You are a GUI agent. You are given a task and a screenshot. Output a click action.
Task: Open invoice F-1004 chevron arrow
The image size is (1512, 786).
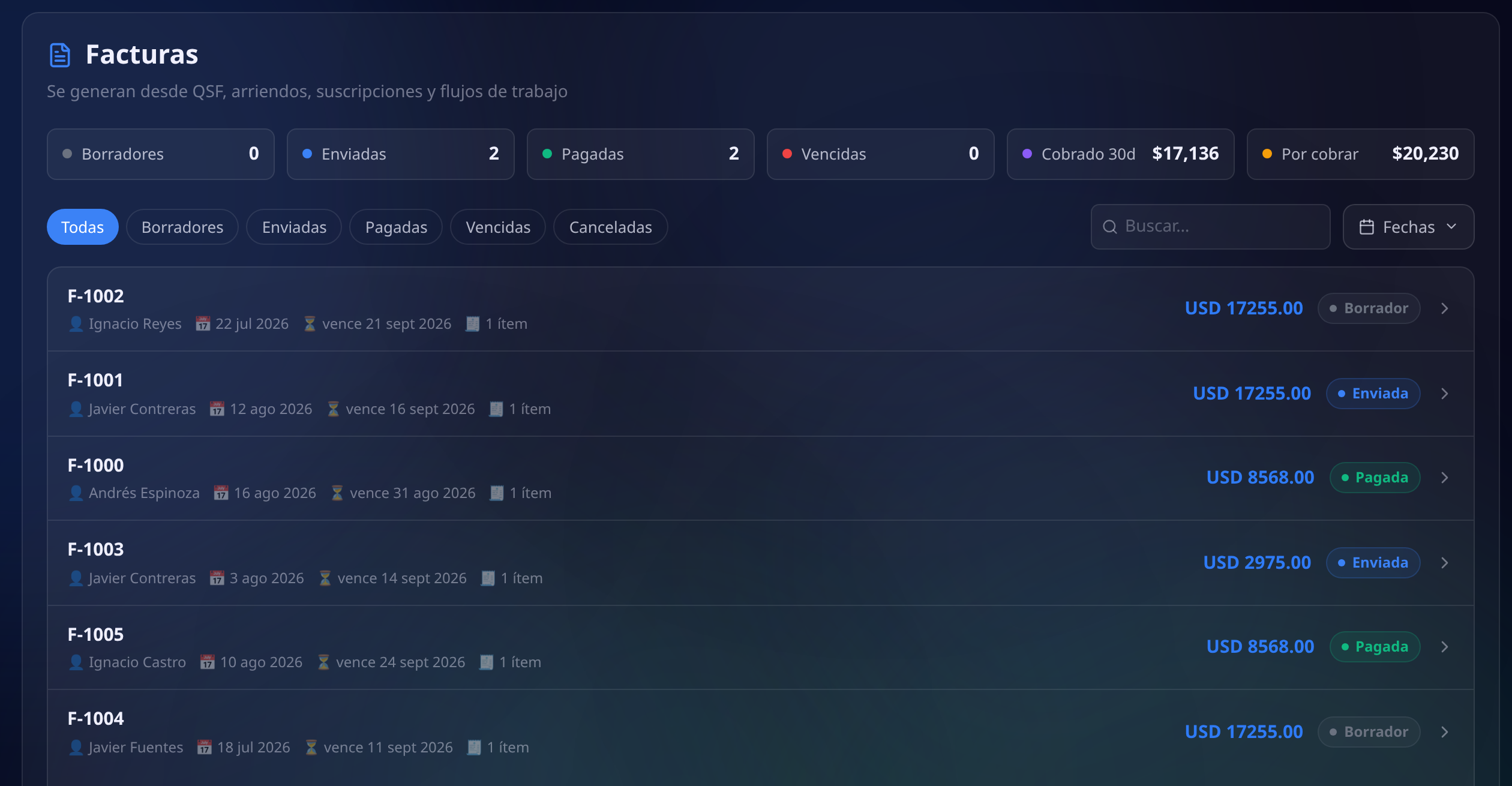(1445, 732)
